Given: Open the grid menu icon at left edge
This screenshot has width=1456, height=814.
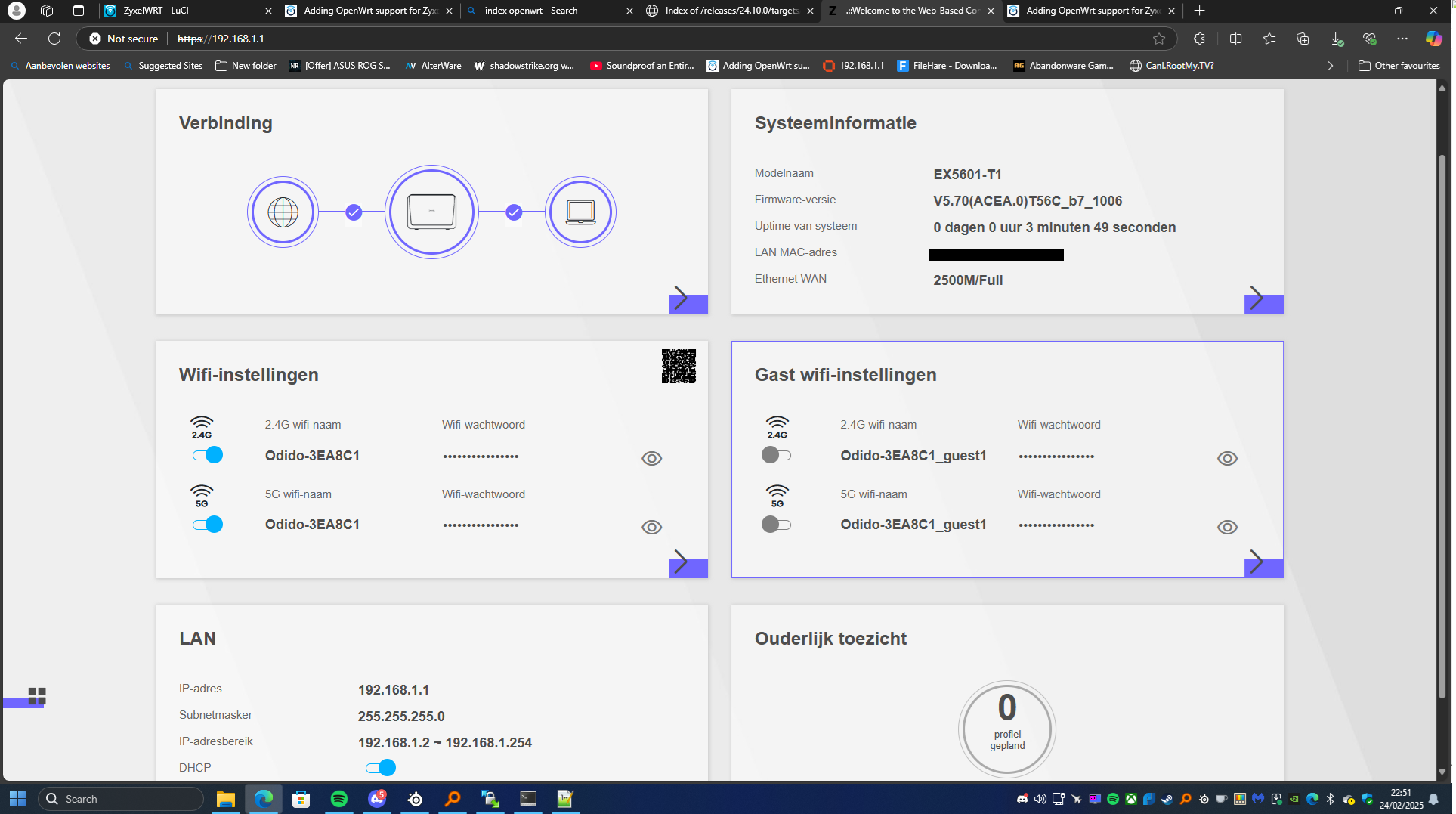Looking at the screenshot, I should 36,696.
